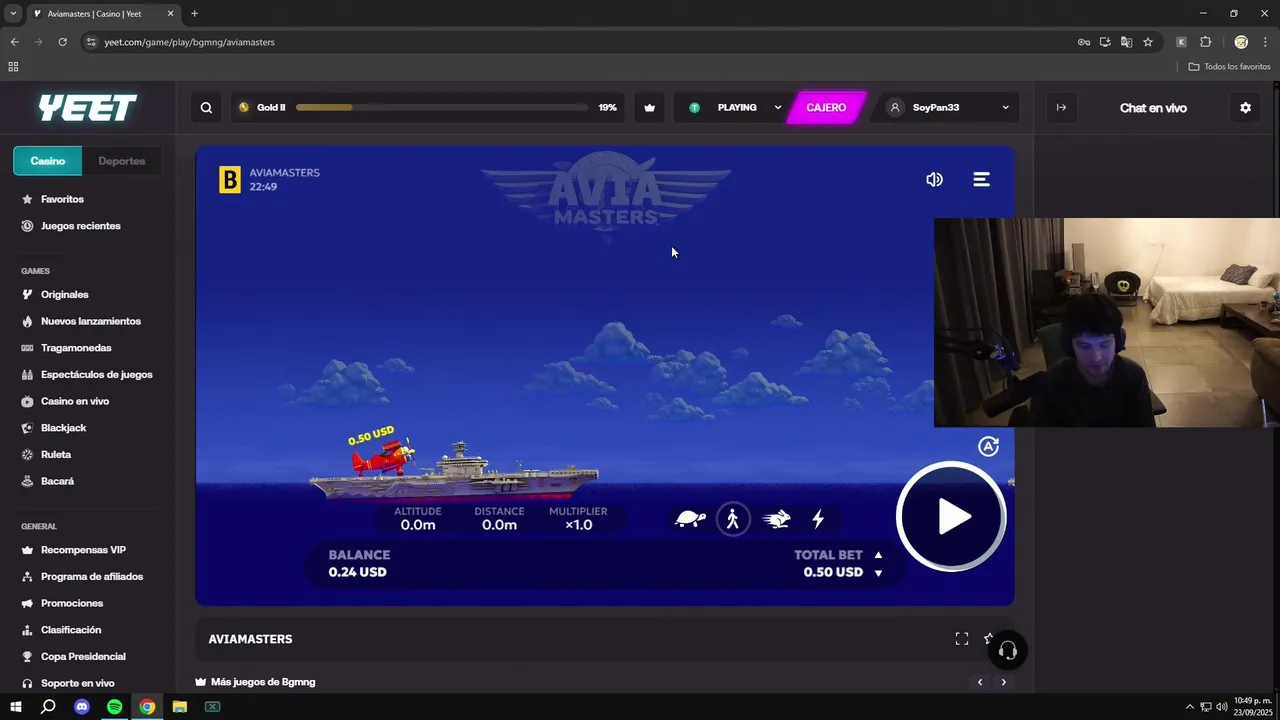Open Juegos recientes in sidebar
Viewport: 1280px width, 720px height.
80,226
